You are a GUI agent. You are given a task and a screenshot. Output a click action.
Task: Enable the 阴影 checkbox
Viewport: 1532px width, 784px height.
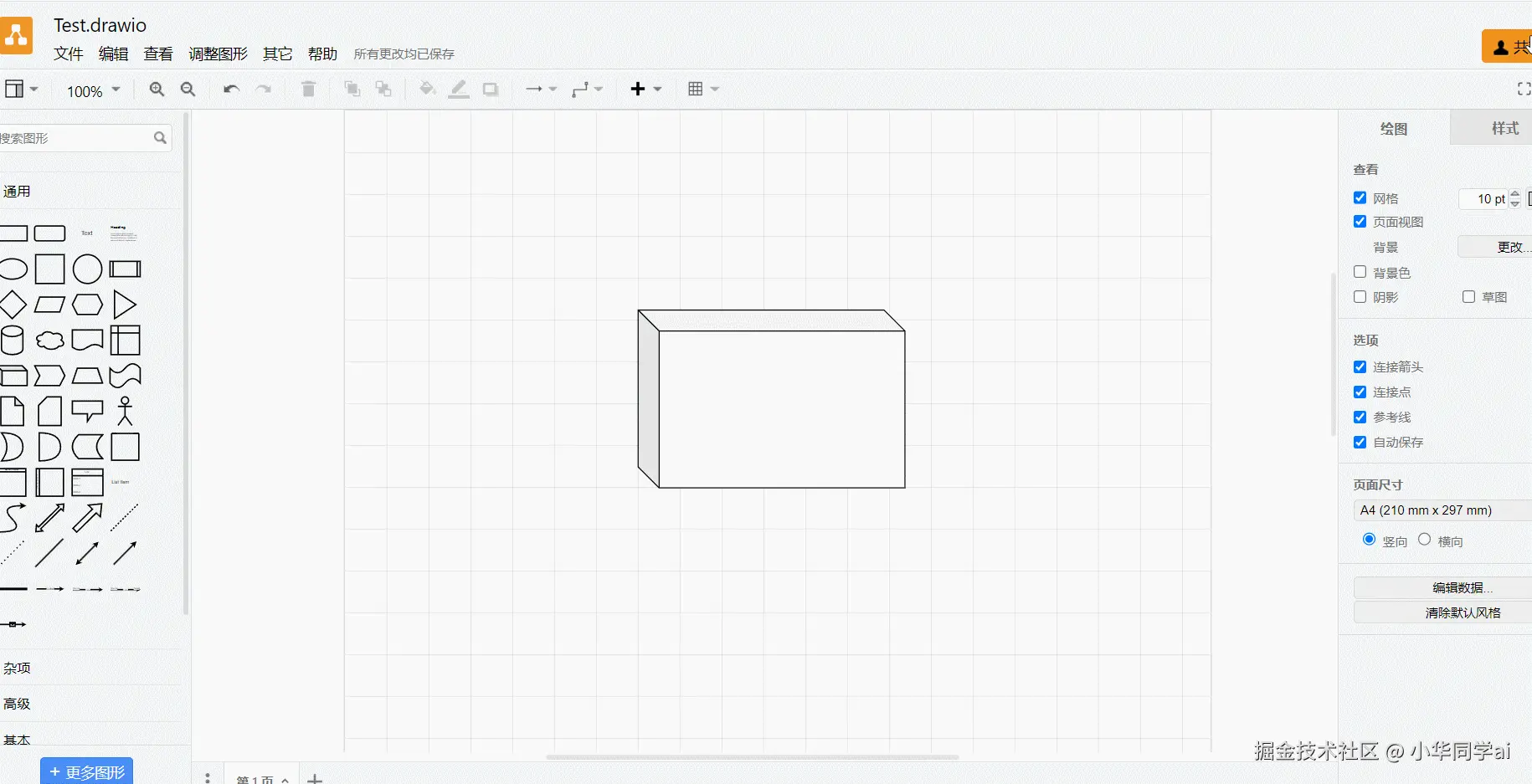tap(1360, 297)
